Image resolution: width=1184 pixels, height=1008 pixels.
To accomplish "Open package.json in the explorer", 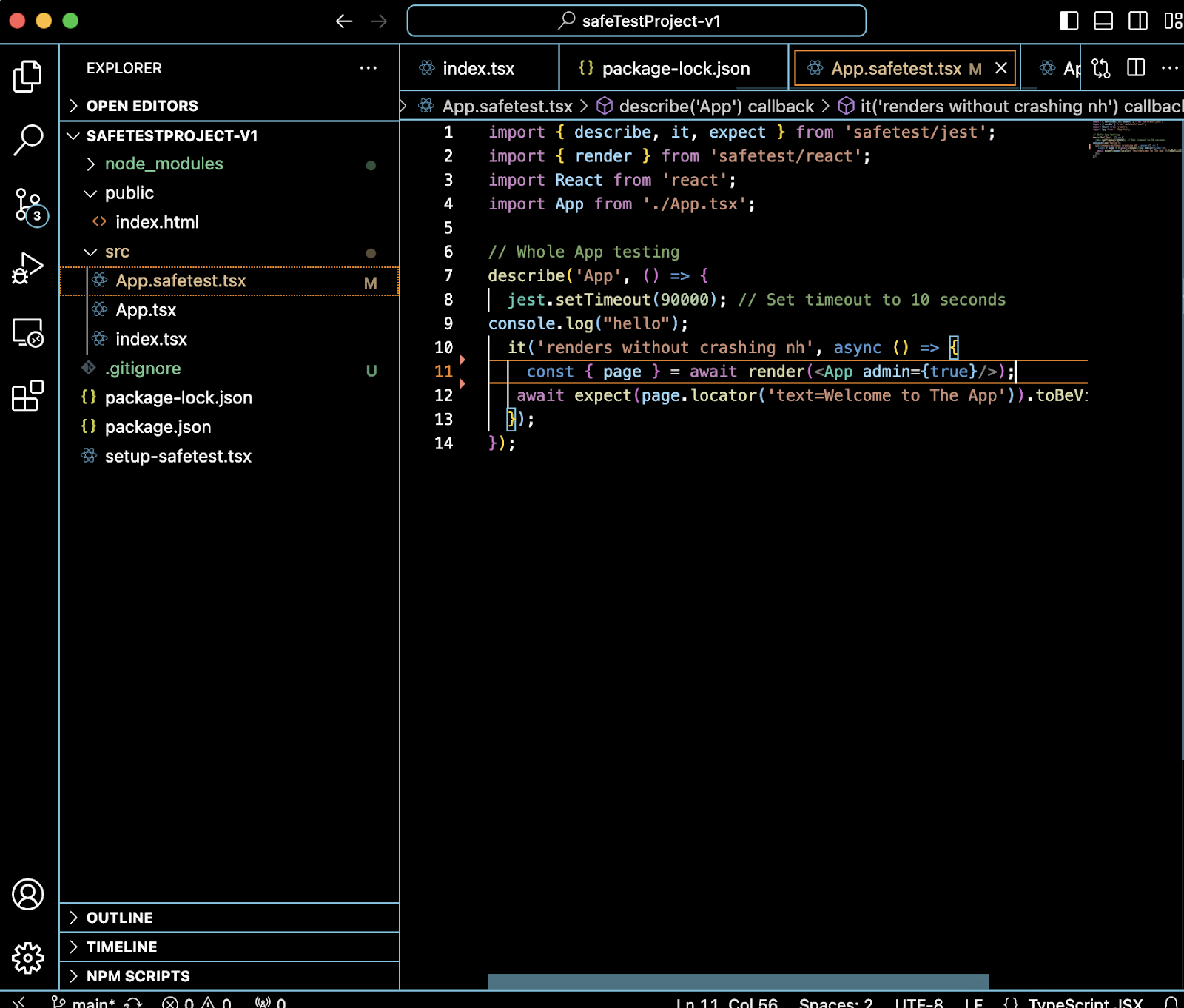I will click(x=229, y=427).
